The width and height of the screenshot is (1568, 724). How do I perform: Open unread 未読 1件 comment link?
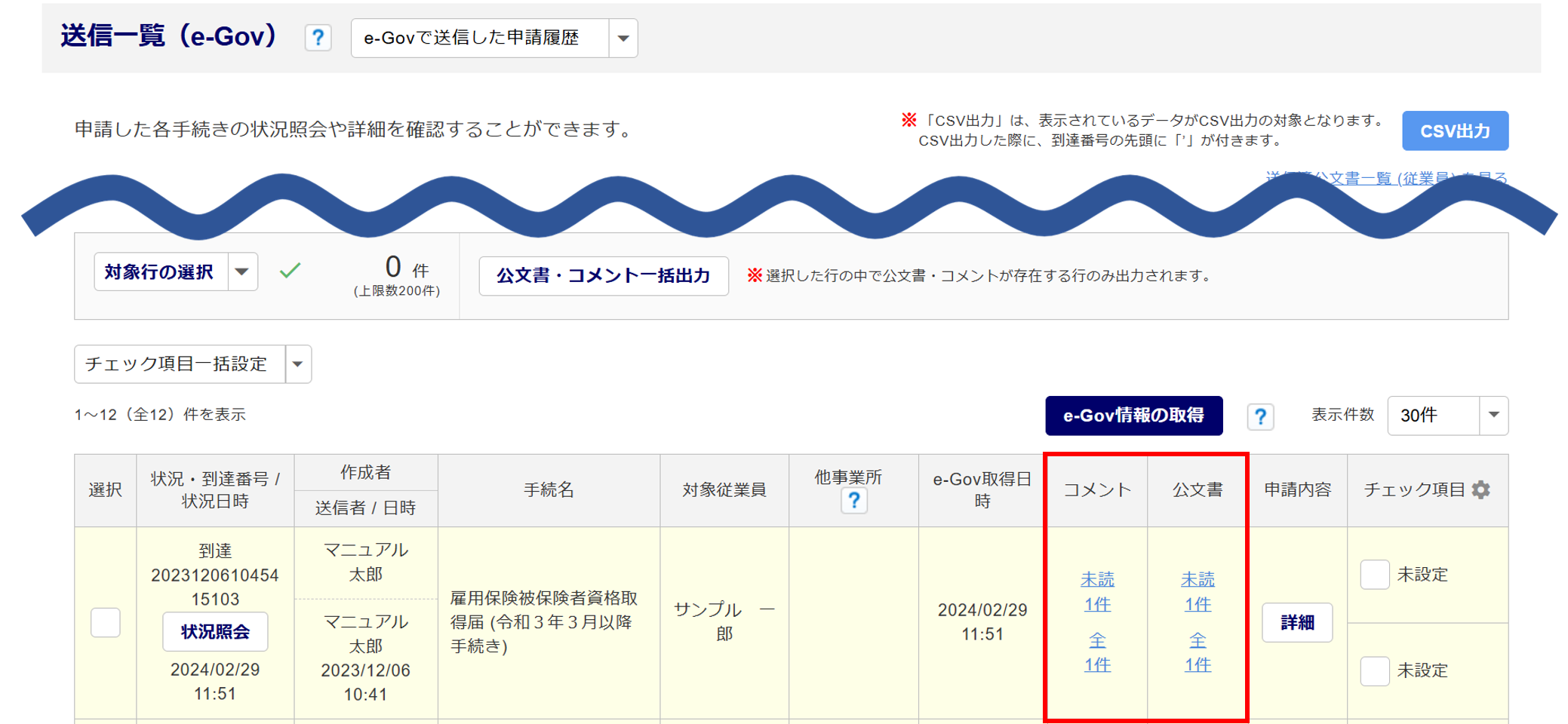(1097, 592)
